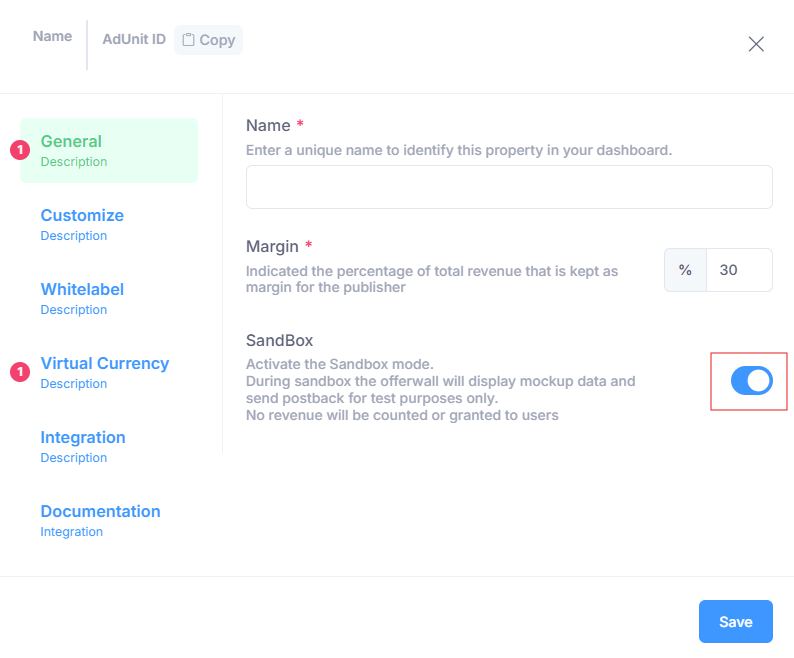Disable the SandBox mode toggle
Viewport: 794px width, 658px height.
[x=751, y=380]
